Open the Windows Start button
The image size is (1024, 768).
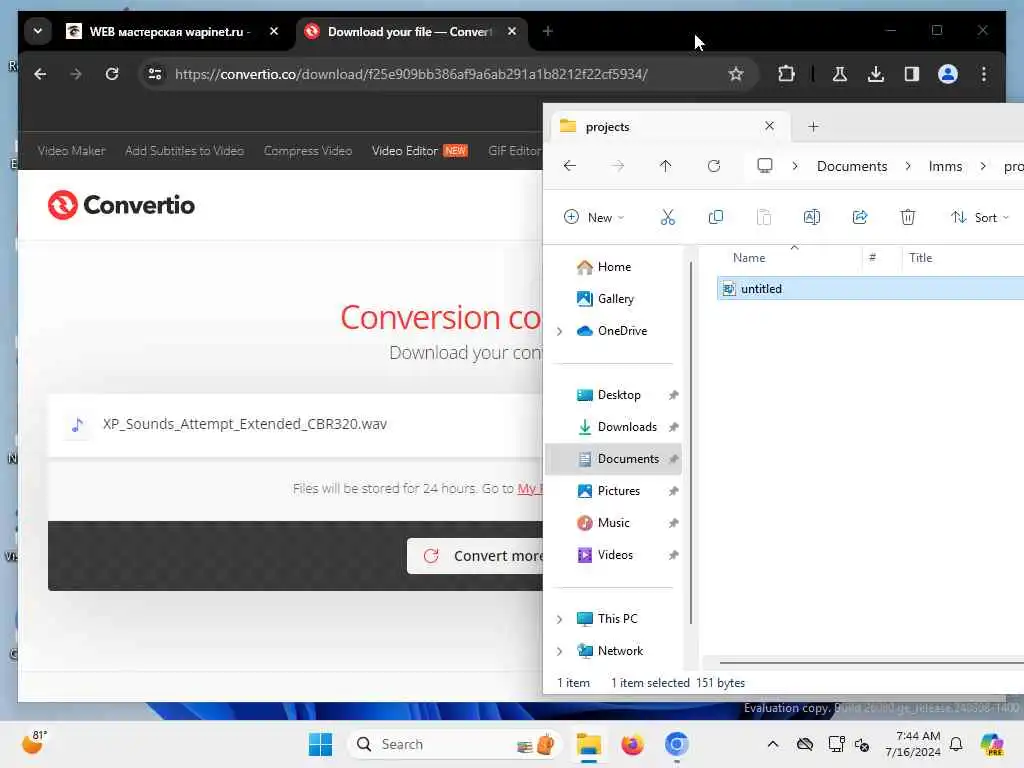click(x=320, y=744)
